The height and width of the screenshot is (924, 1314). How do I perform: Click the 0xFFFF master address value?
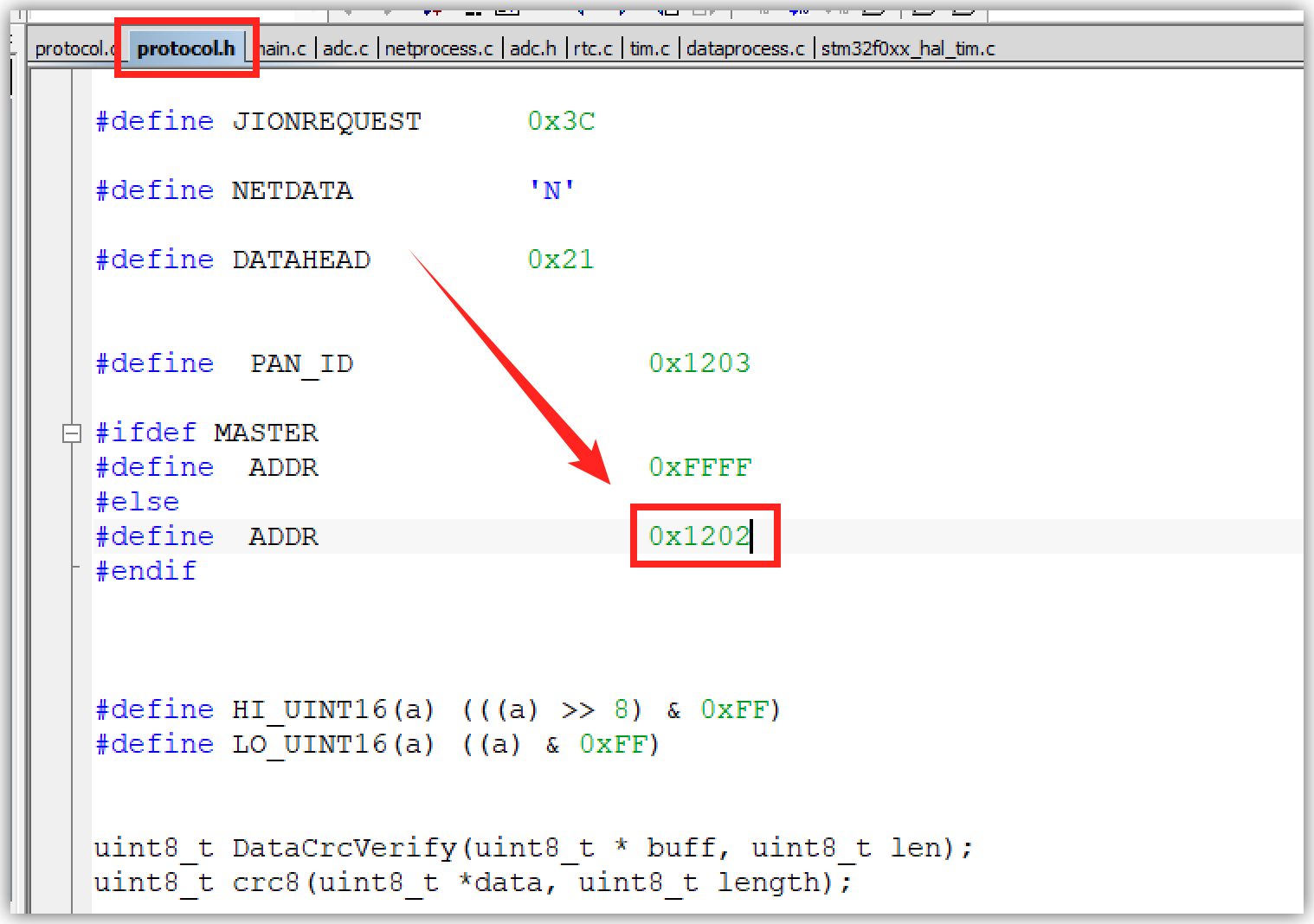(x=699, y=467)
